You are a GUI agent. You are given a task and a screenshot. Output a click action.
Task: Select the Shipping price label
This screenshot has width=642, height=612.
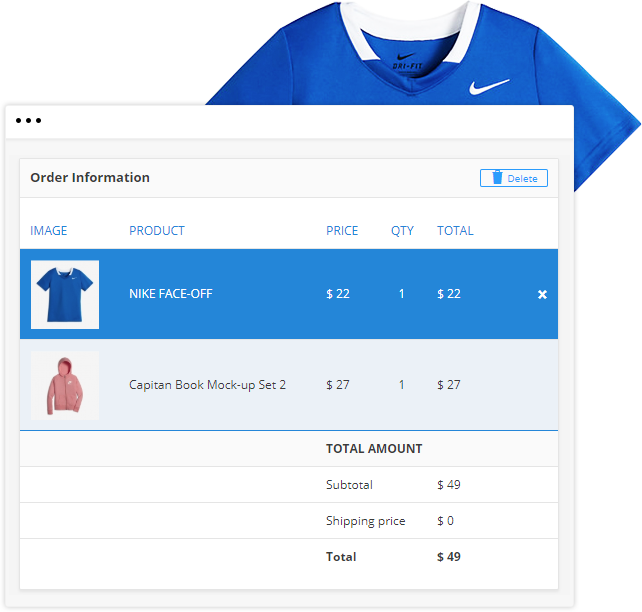pyautogui.click(x=365, y=521)
